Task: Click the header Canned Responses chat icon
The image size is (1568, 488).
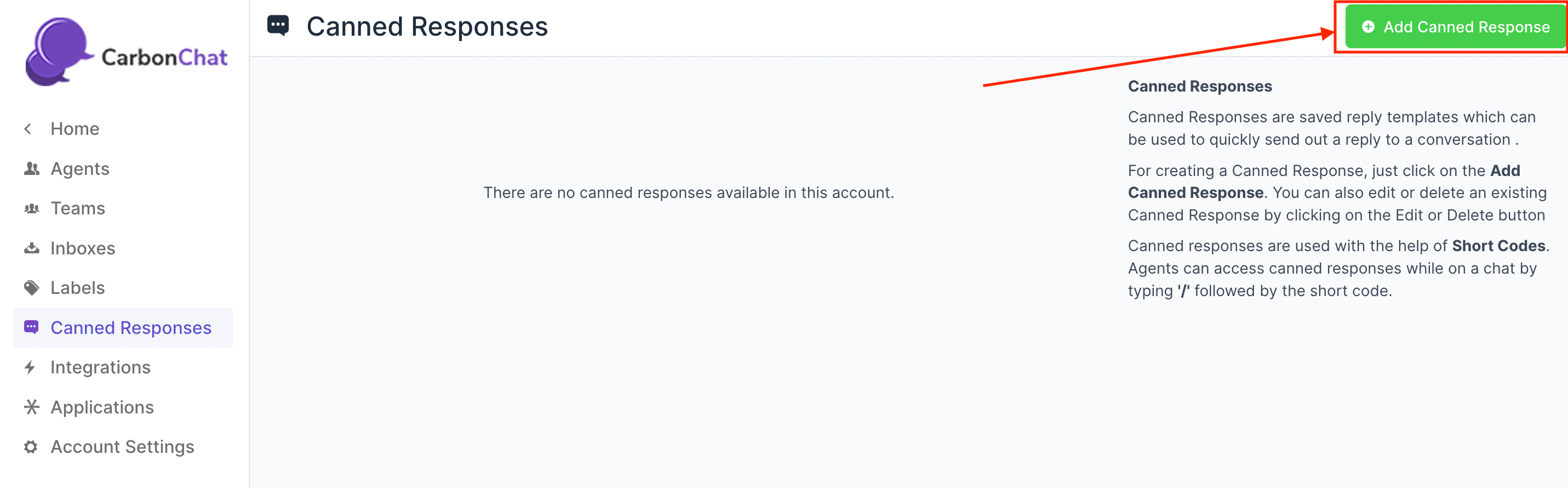Action: point(278,26)
